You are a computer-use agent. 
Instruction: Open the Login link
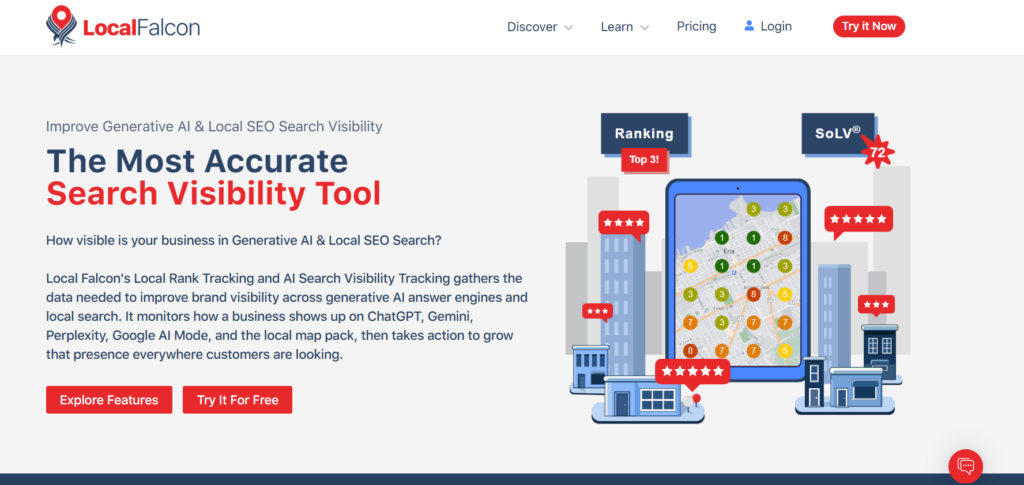[x=768, y=26]
